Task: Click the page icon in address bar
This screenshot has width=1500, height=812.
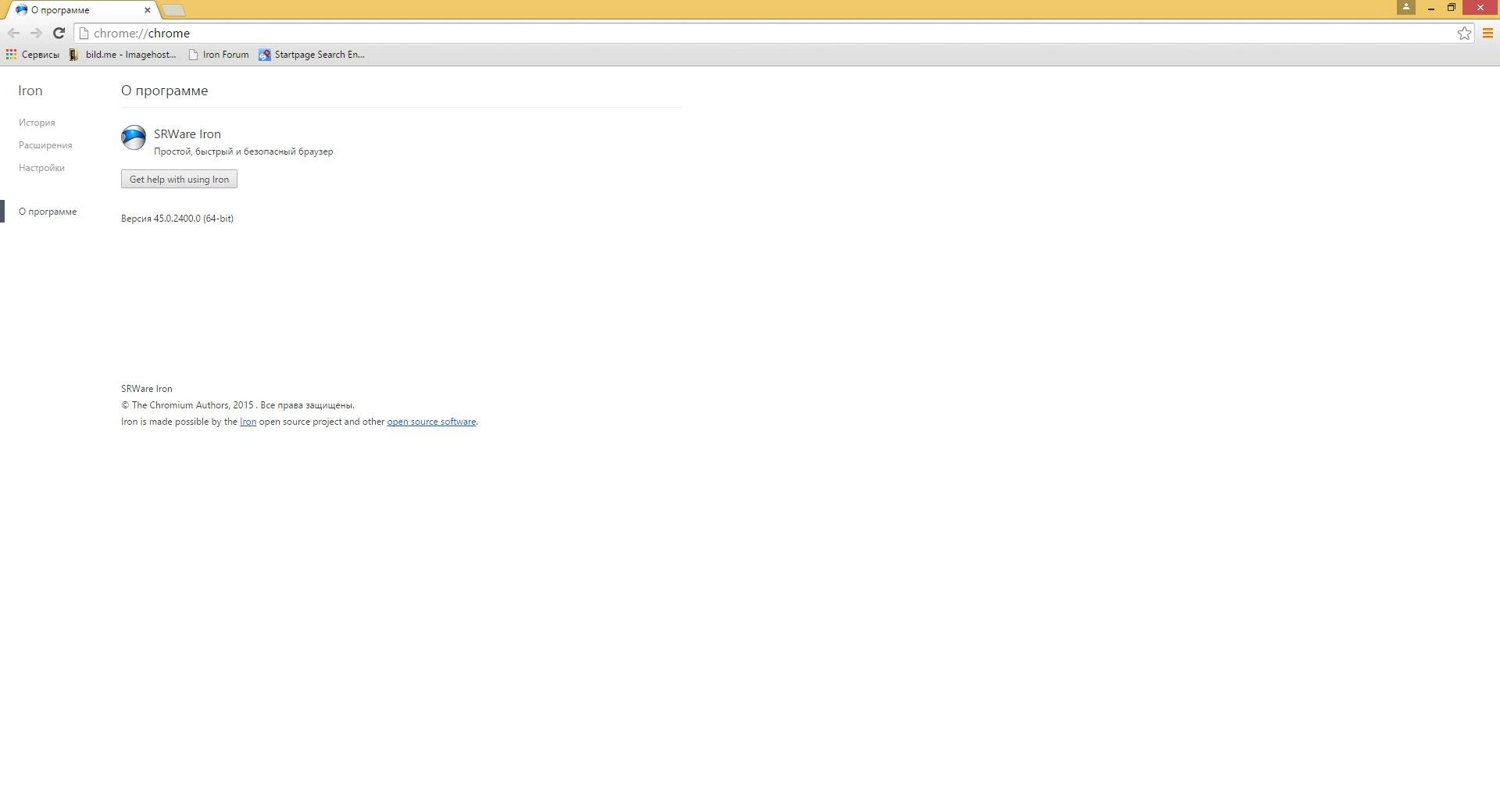Action: pyautogui.click(x=84, y=33)
